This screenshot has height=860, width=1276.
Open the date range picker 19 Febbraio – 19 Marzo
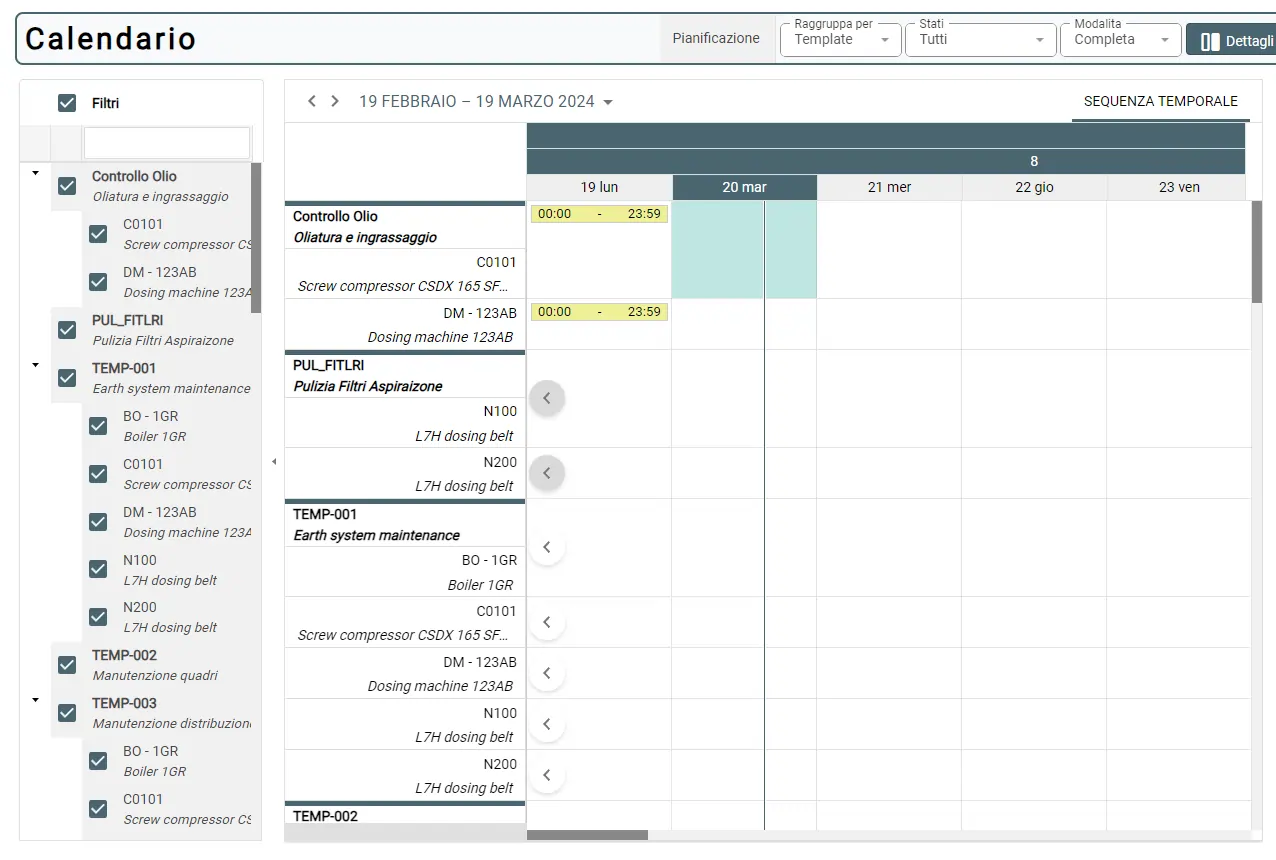(486, 102)
